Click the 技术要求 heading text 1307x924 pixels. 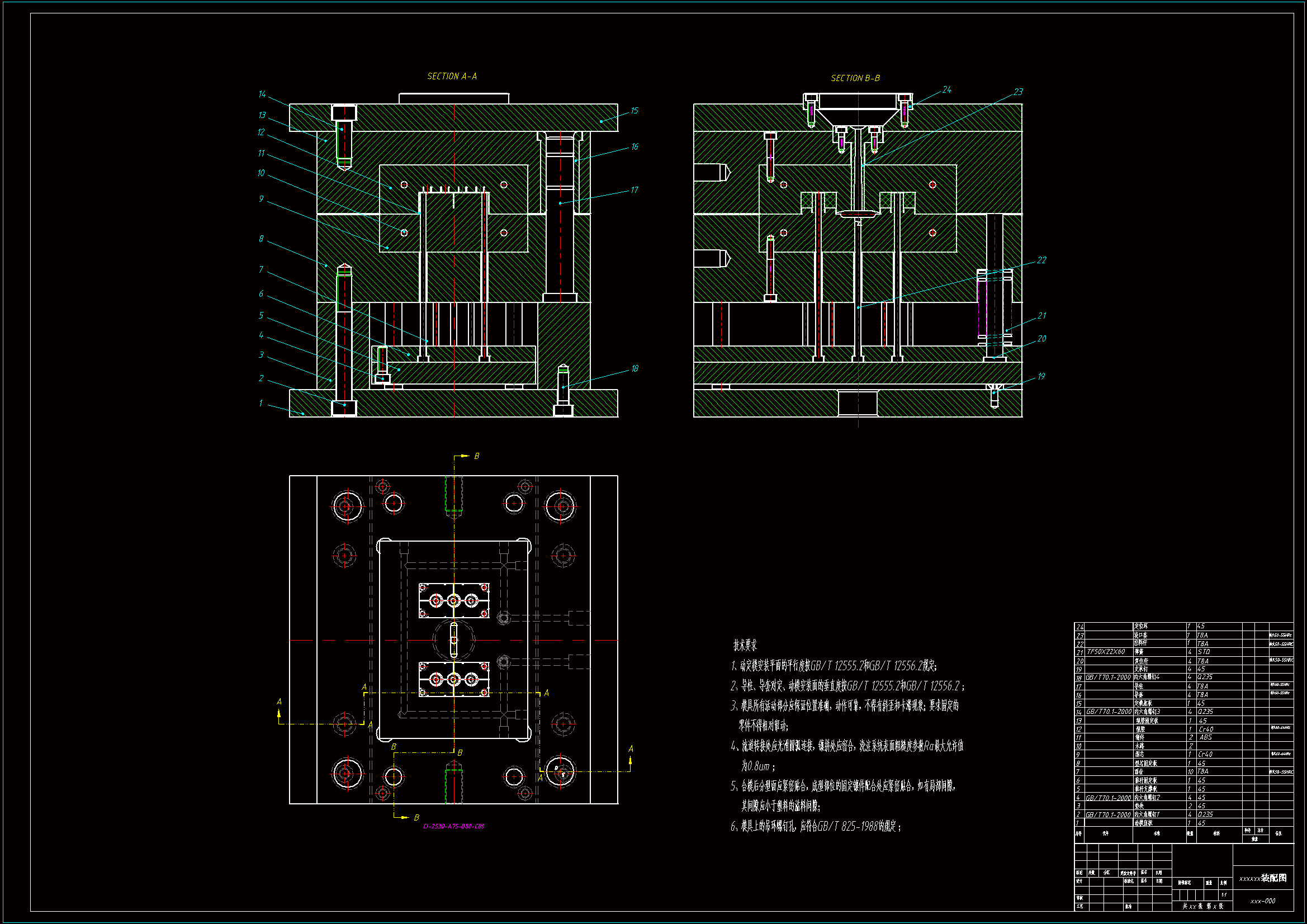(x=745, y=645)
